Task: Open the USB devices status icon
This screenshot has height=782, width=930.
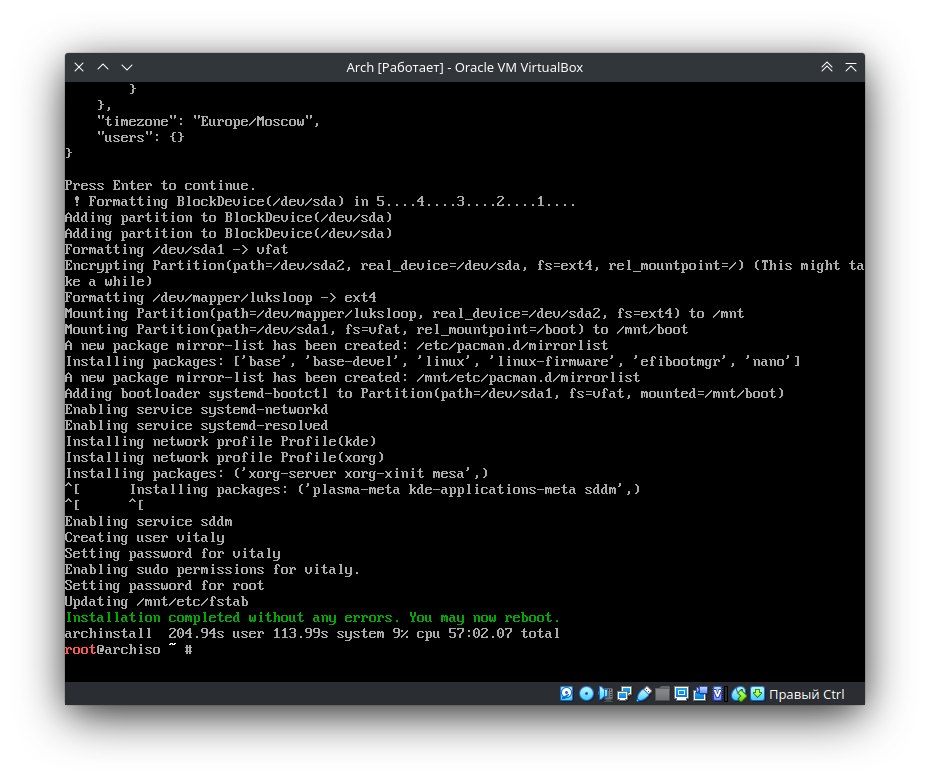Action: click(644, 694)
